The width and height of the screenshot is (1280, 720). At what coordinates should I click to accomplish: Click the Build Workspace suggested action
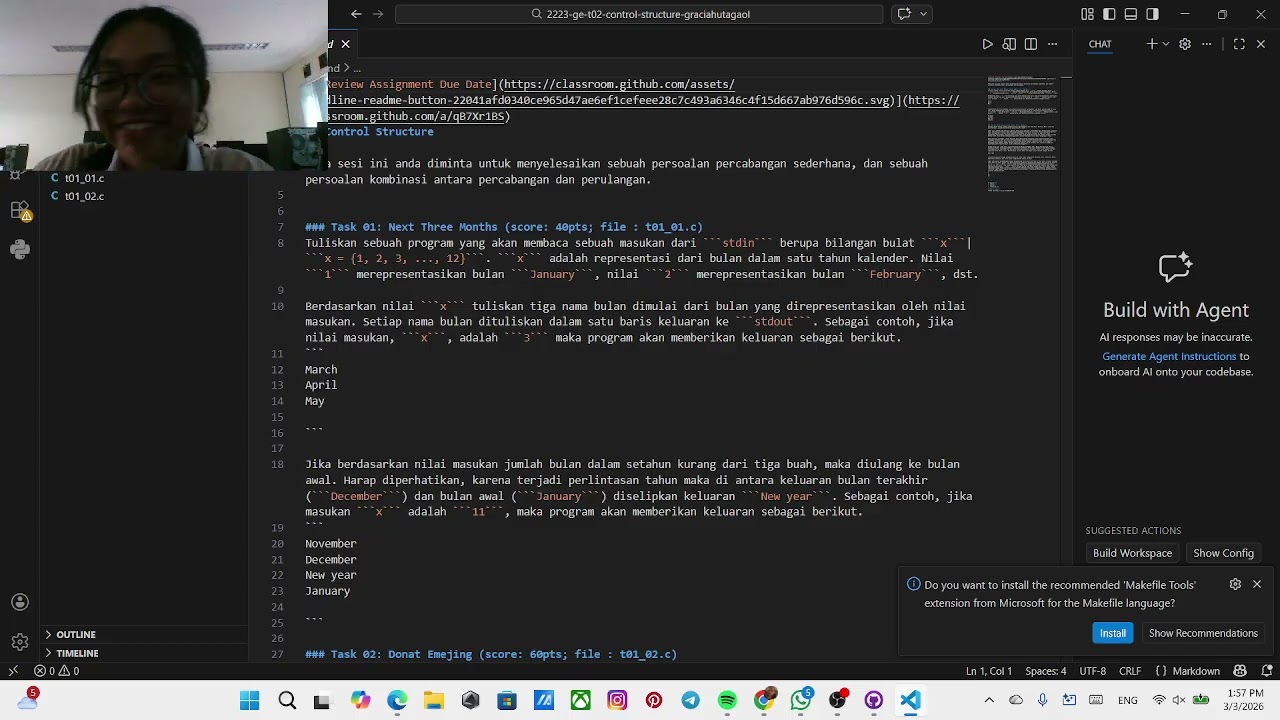click(x=1132, y=553)
